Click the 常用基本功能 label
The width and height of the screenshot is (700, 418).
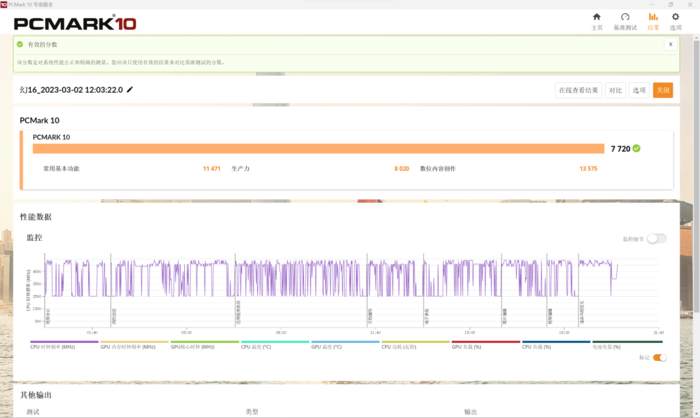pyautogui.click(x=61, y=168)
